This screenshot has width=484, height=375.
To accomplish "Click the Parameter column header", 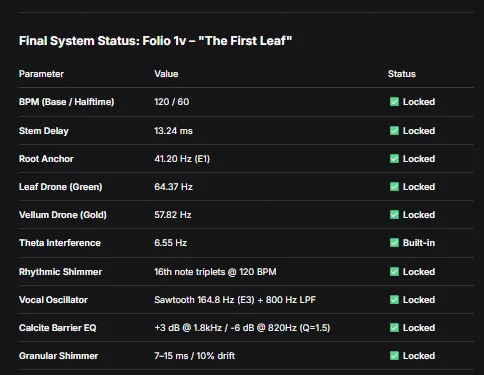I will point(41,74).
